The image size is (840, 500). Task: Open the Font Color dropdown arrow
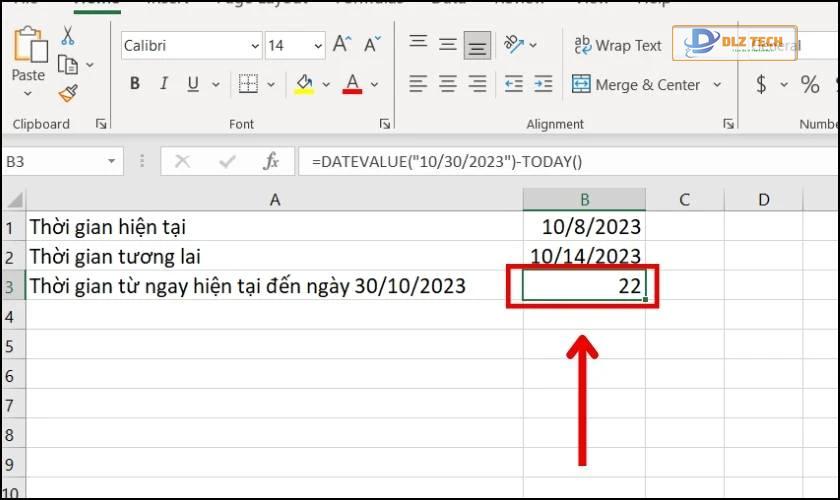374,85
